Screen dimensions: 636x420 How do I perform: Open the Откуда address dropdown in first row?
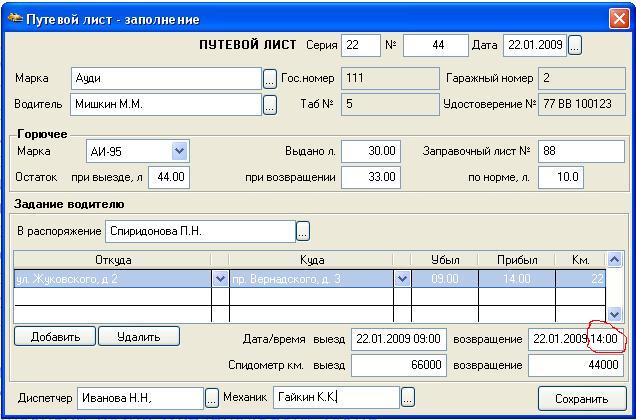tap(220, 279)
